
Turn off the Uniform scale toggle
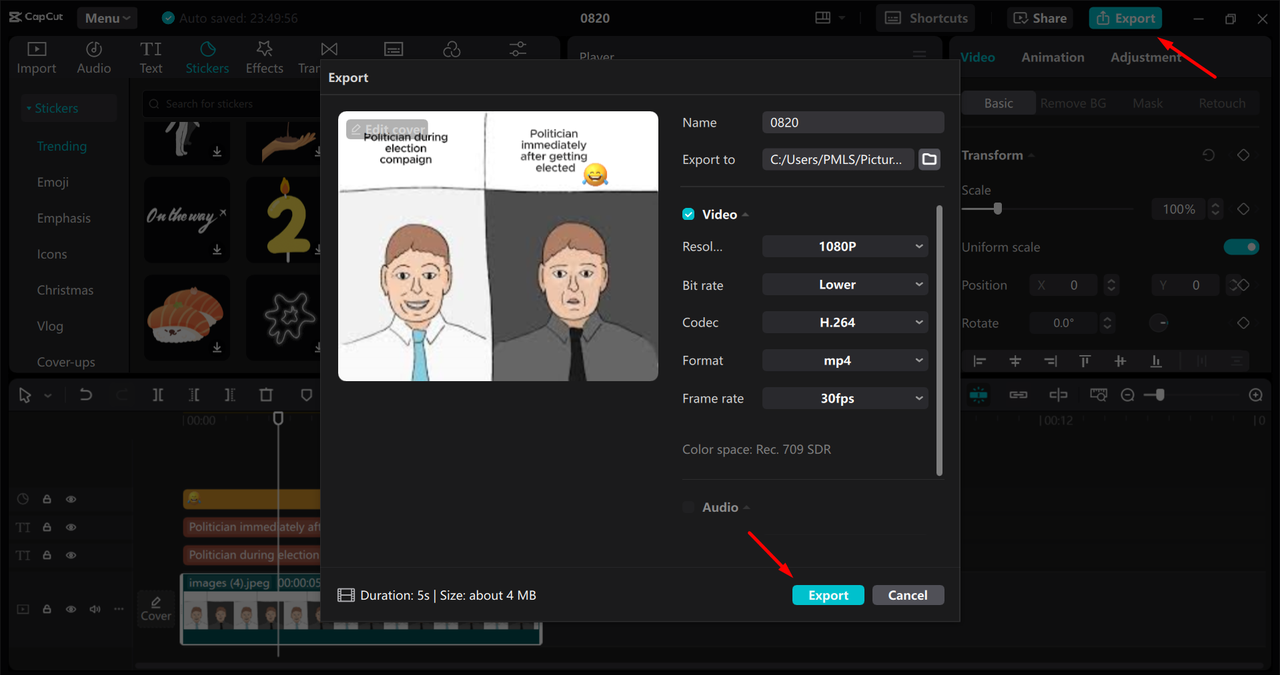1241,247
